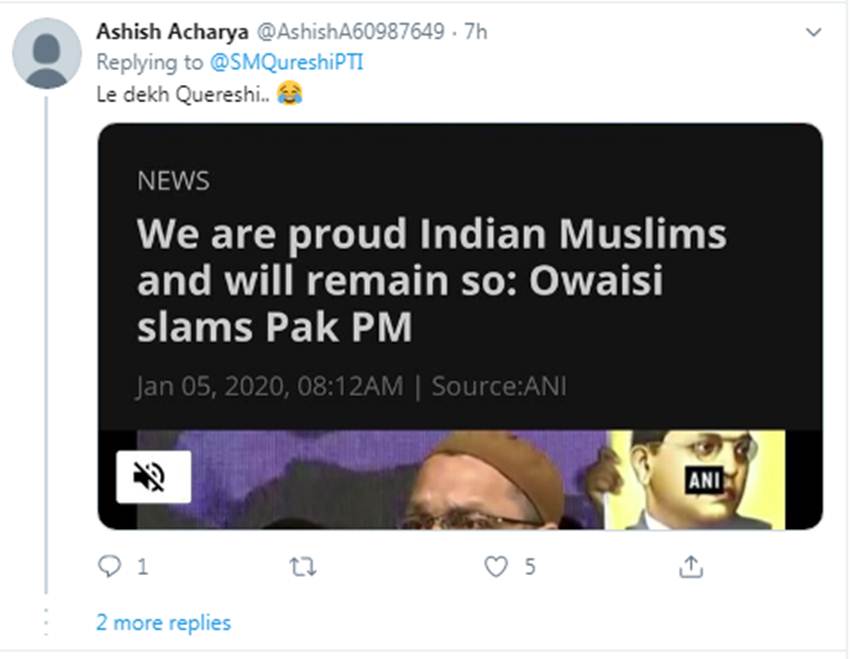Open the tweet options chevron dropdown
Image resolution: width=850 pixels, height=659 pixels.
[813, 33]
